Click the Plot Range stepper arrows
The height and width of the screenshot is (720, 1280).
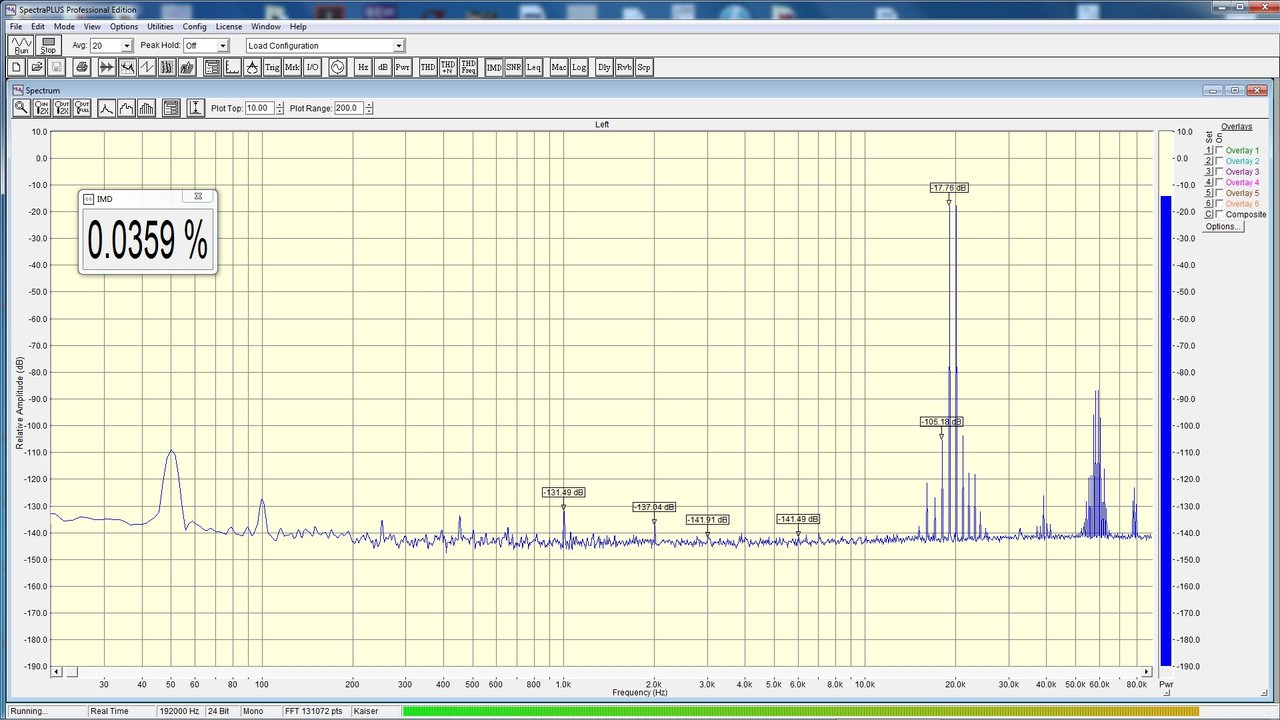pos(369,108)
